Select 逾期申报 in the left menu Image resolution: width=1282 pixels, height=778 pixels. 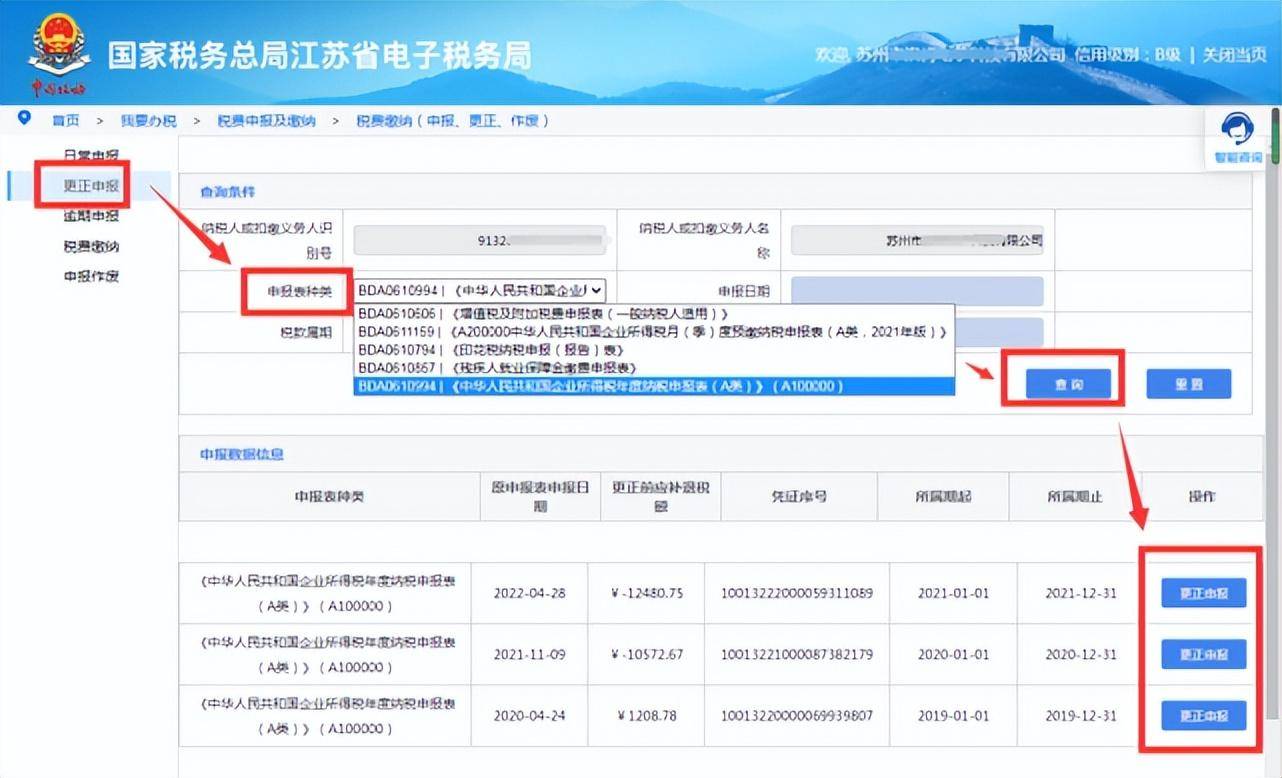click(91, 216)
